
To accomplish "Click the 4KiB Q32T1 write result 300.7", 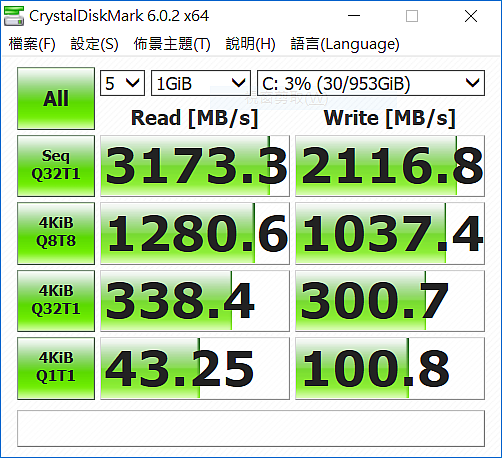I will click(390, 301).
